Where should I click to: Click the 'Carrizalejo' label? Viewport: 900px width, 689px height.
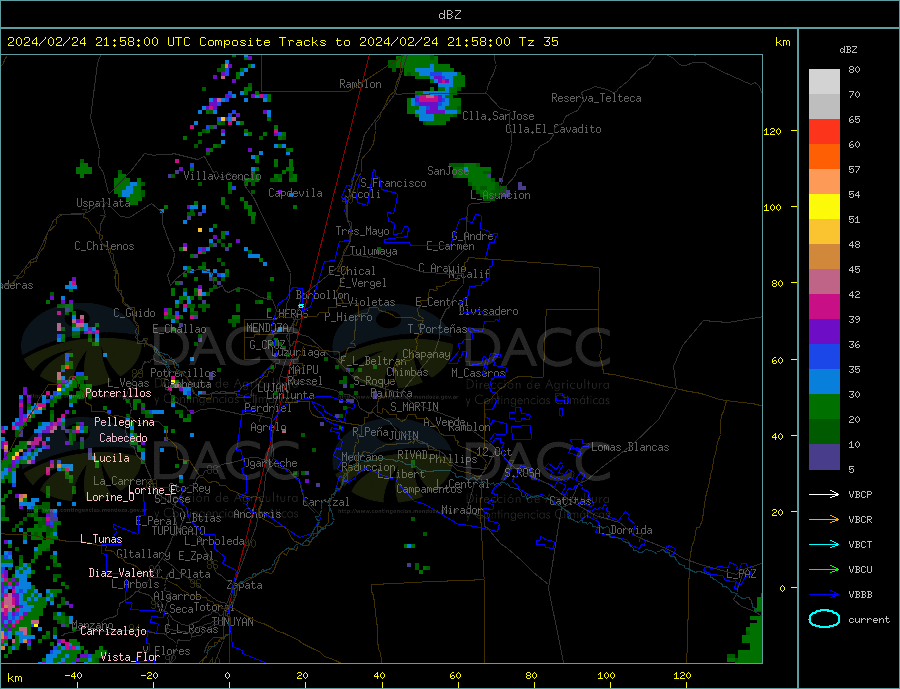(113, 632)
